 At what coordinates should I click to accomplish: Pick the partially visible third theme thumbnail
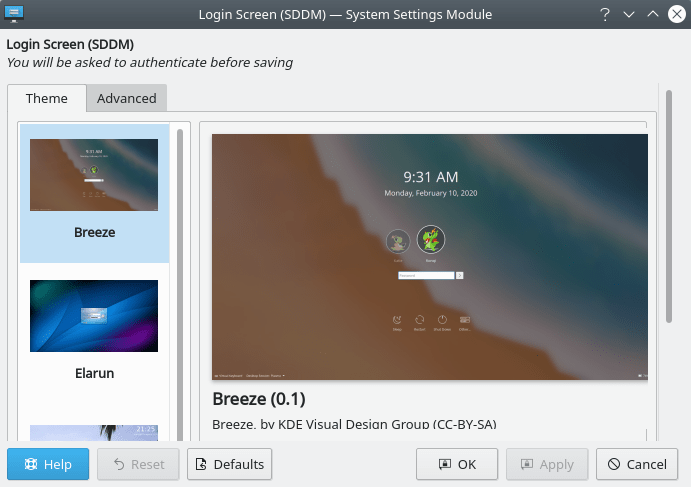94,433
